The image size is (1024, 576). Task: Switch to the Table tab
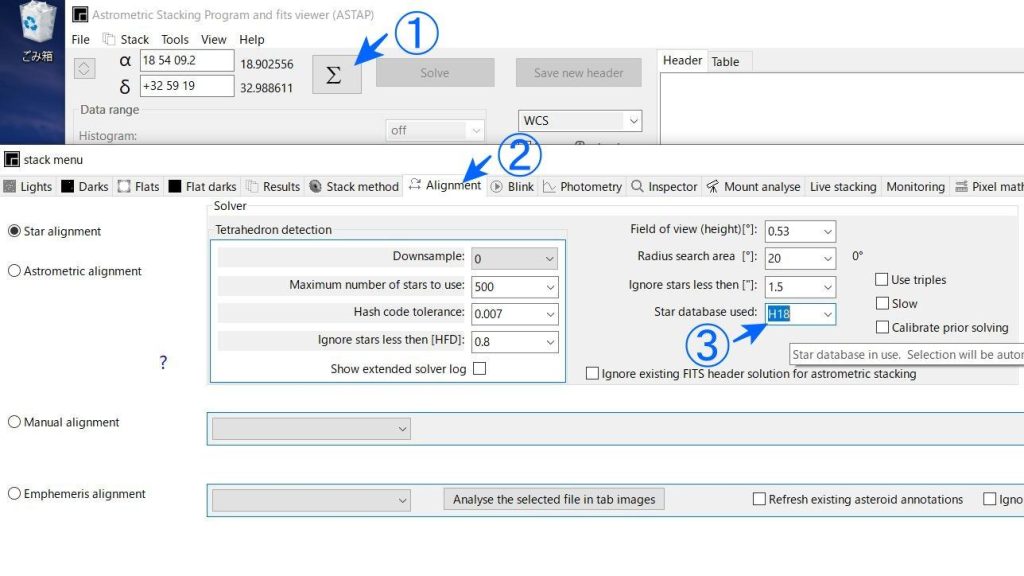pyautogui.click(x=725, y=61)
